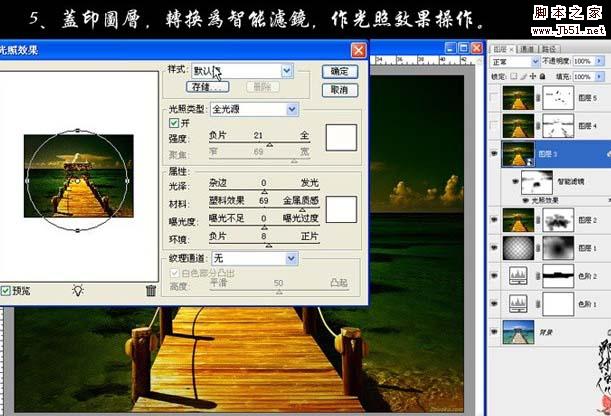Switch to the 通道 channels tab
Screen dimensions: 611x416
(x=527, y=49)
